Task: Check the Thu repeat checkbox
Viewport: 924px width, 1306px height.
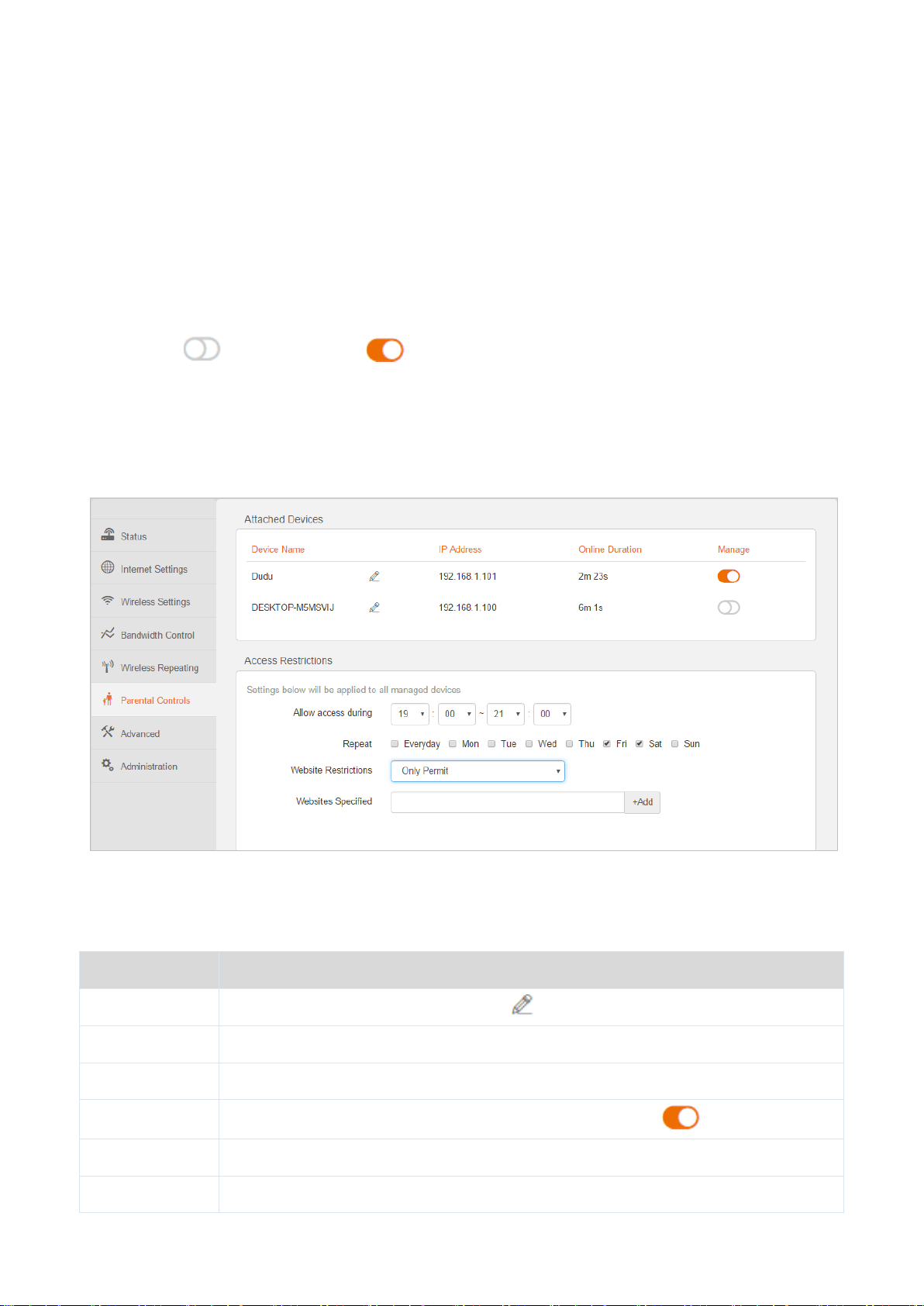Action: click(x=569, y=743)
